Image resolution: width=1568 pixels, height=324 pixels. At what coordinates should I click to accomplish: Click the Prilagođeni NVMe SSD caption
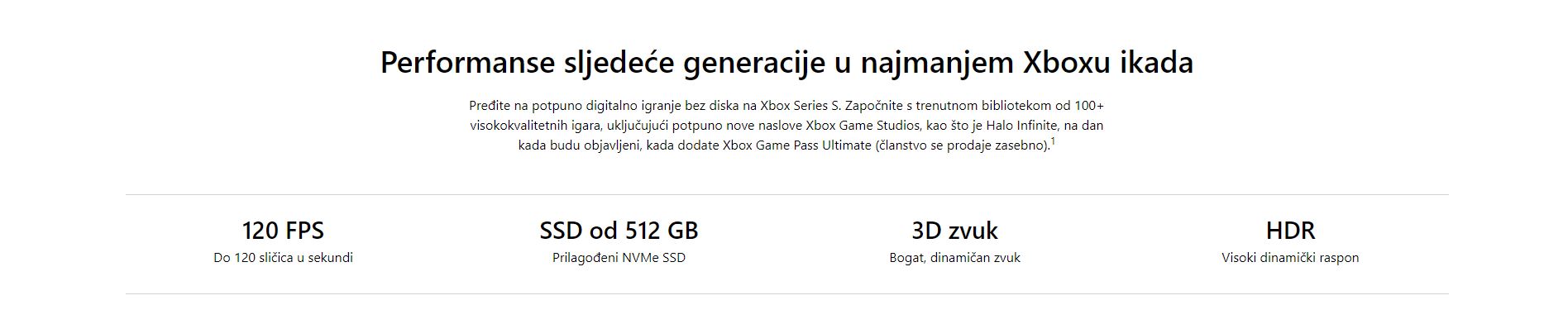619,258
